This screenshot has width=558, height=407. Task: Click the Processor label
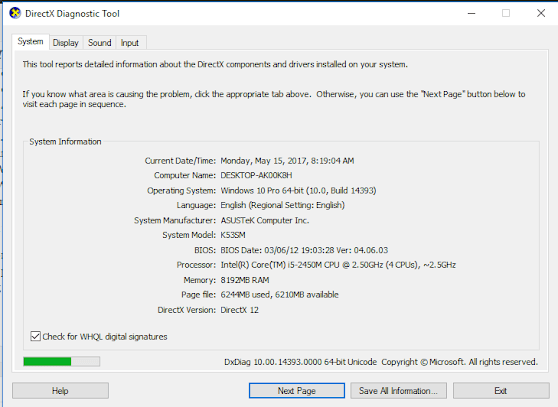(x=196, y=265)
